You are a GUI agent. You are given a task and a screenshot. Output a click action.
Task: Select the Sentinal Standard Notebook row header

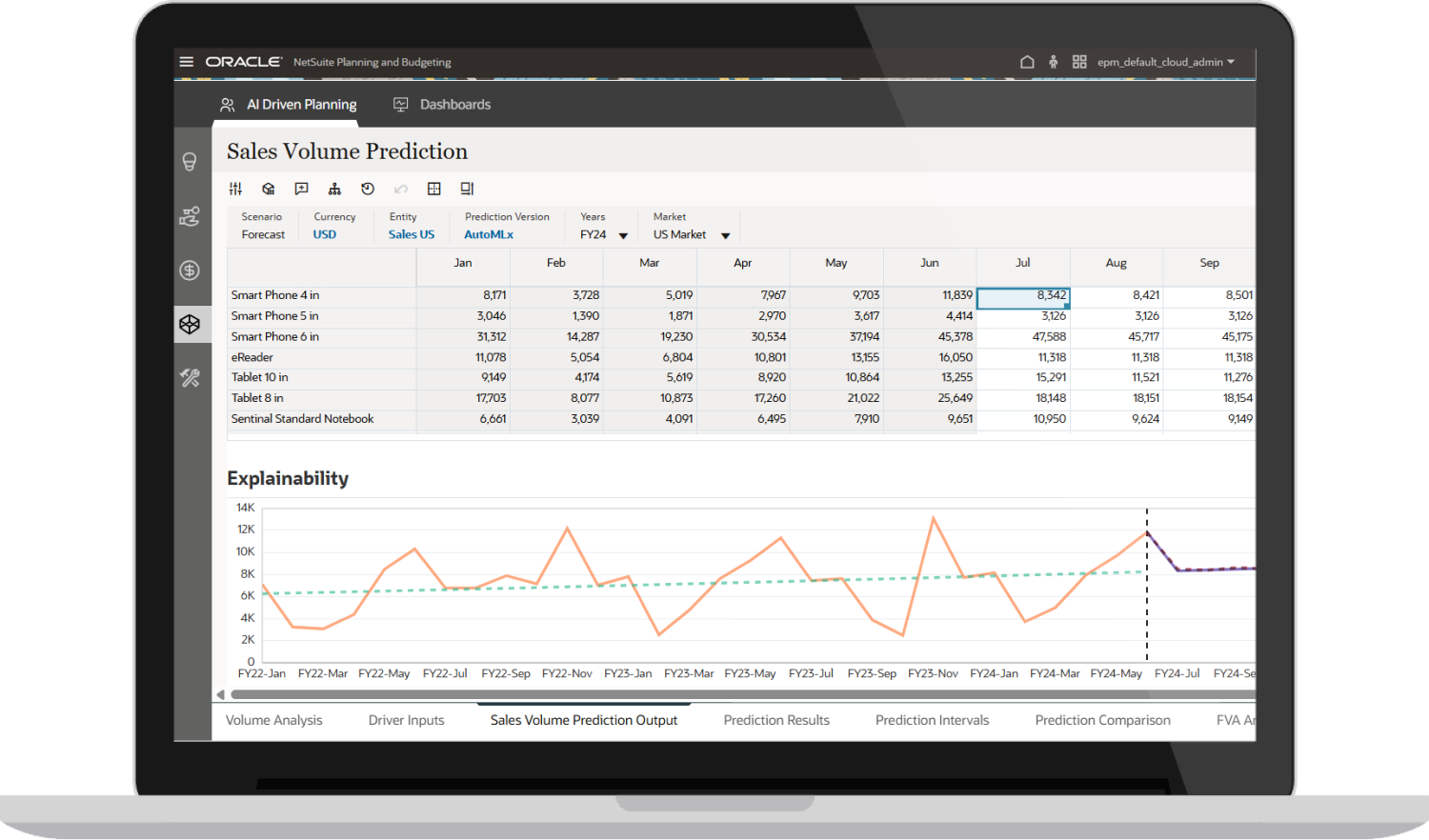click(x=322, y=419)
